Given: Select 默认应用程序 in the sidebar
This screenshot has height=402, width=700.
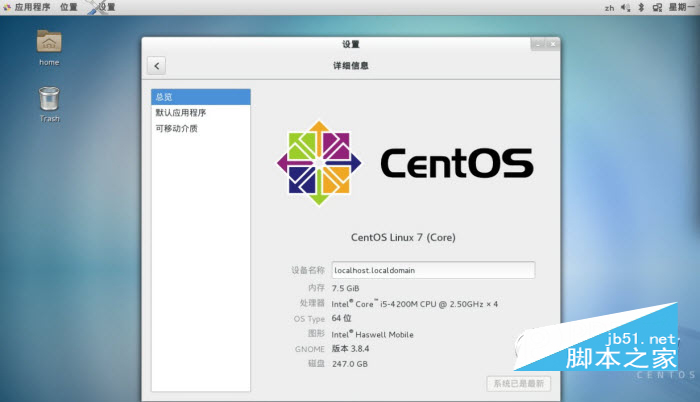Looking at the screenshot, I should point(201,113).
